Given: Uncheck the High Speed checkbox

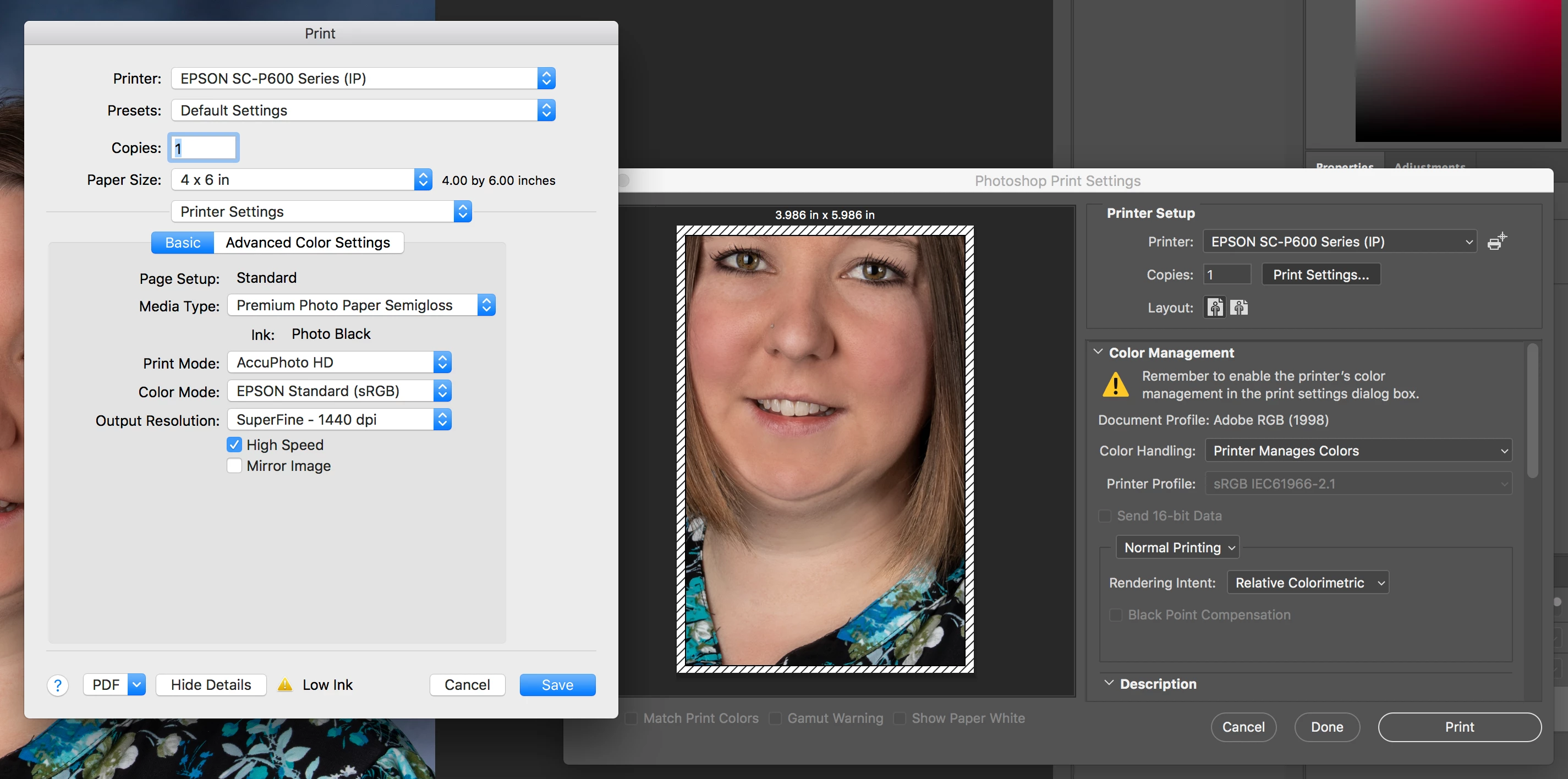Looking at the screenshot, I should (x=234, y=445).
